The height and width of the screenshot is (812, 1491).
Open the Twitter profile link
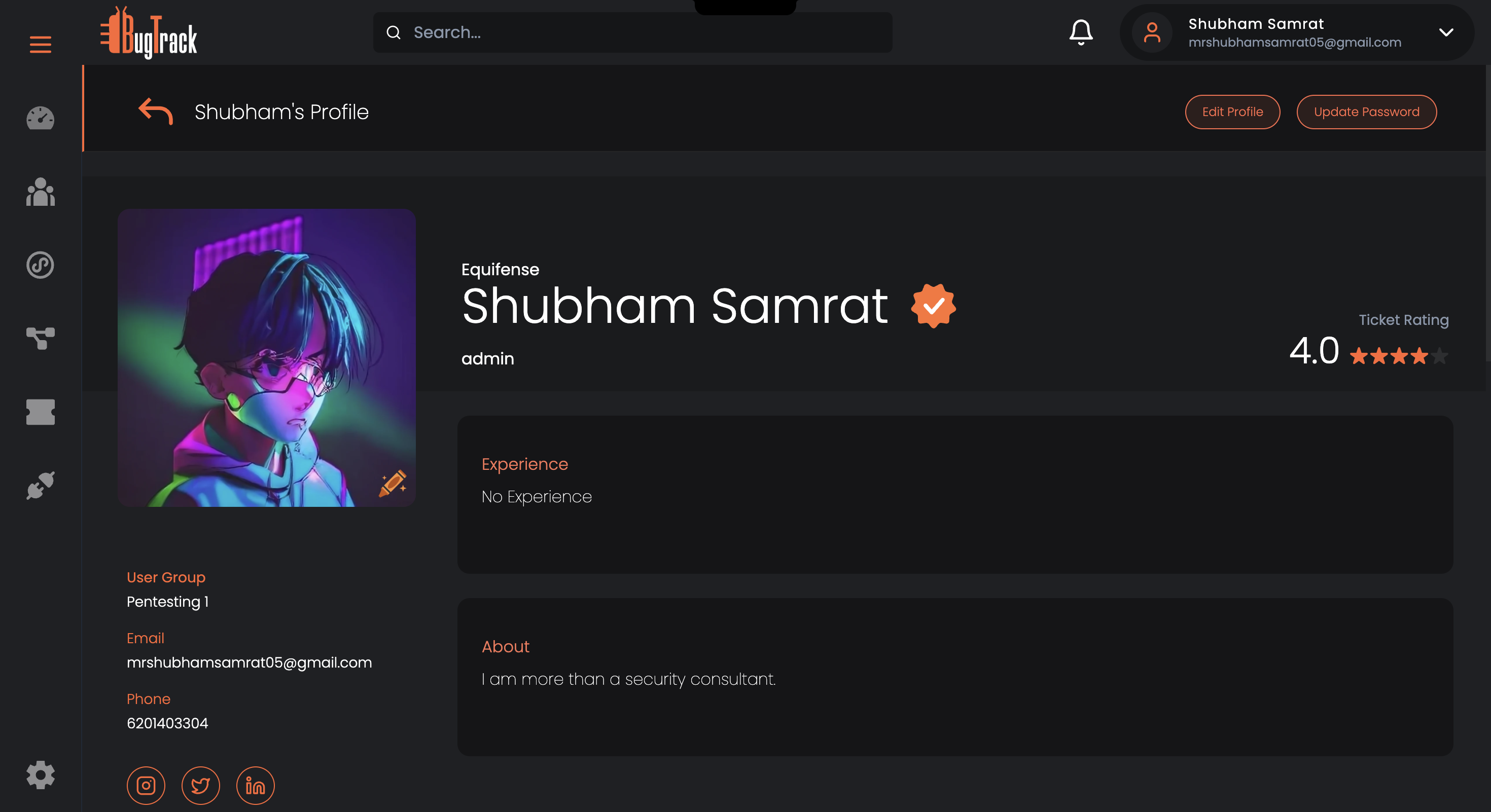(x=200, y=786)
